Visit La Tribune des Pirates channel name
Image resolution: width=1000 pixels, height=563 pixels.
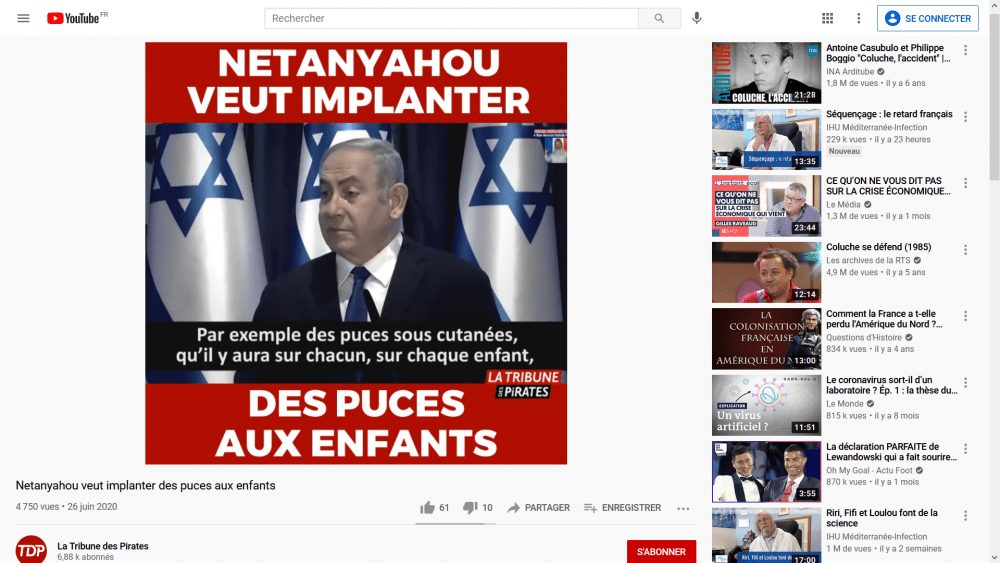click(x=103, y=546)
